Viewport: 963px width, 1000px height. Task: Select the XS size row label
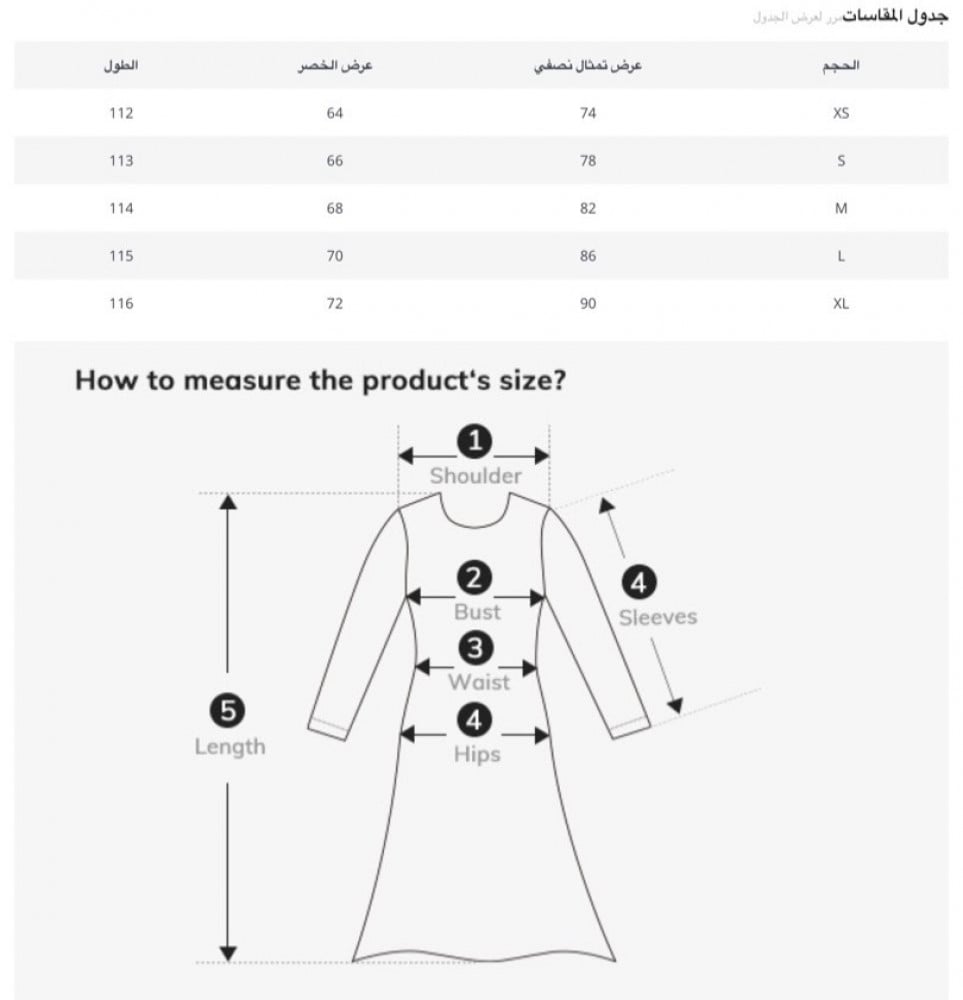(x=840, y=113)
